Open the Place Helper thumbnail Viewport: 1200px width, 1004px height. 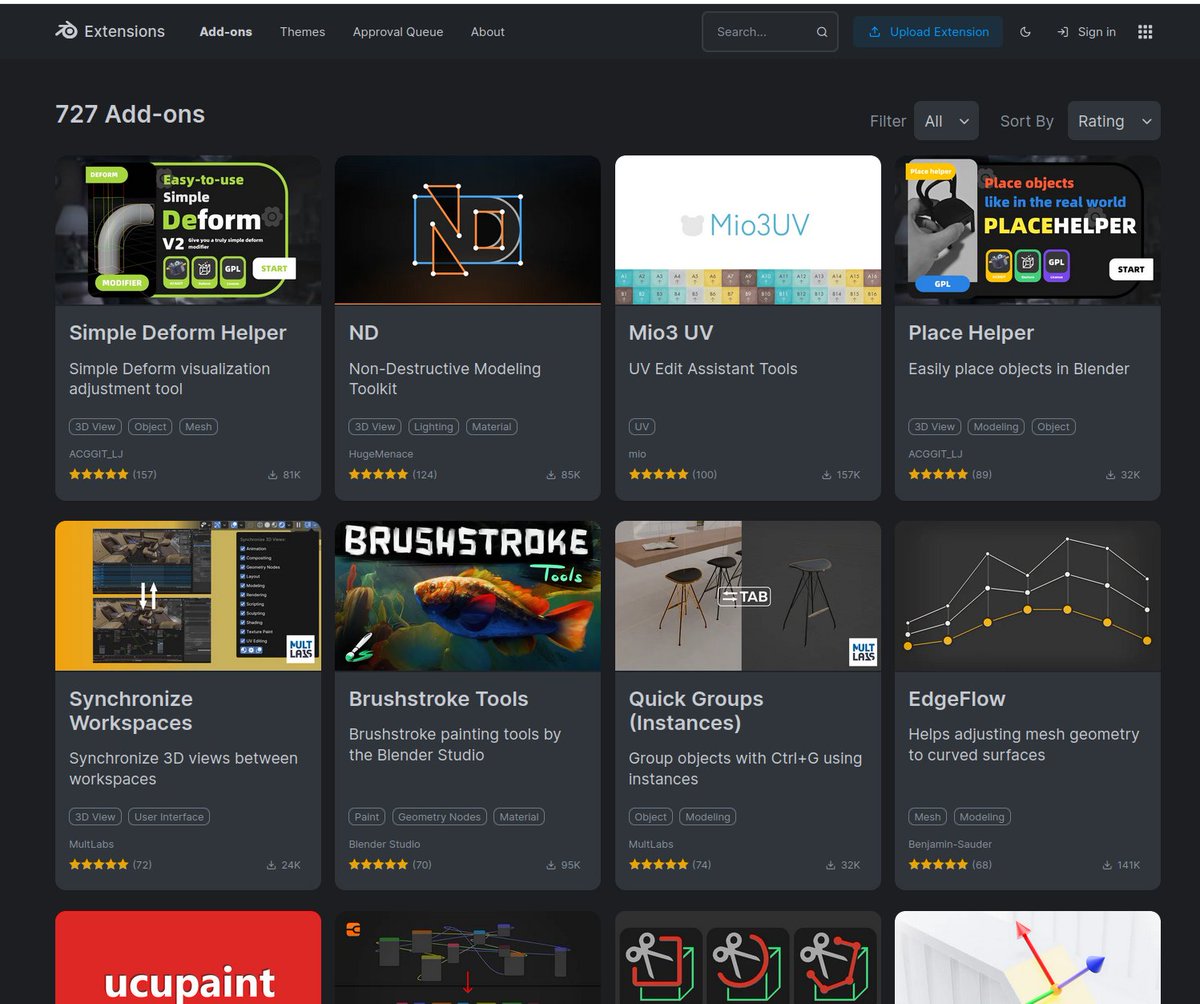[x=1028, y=230]
